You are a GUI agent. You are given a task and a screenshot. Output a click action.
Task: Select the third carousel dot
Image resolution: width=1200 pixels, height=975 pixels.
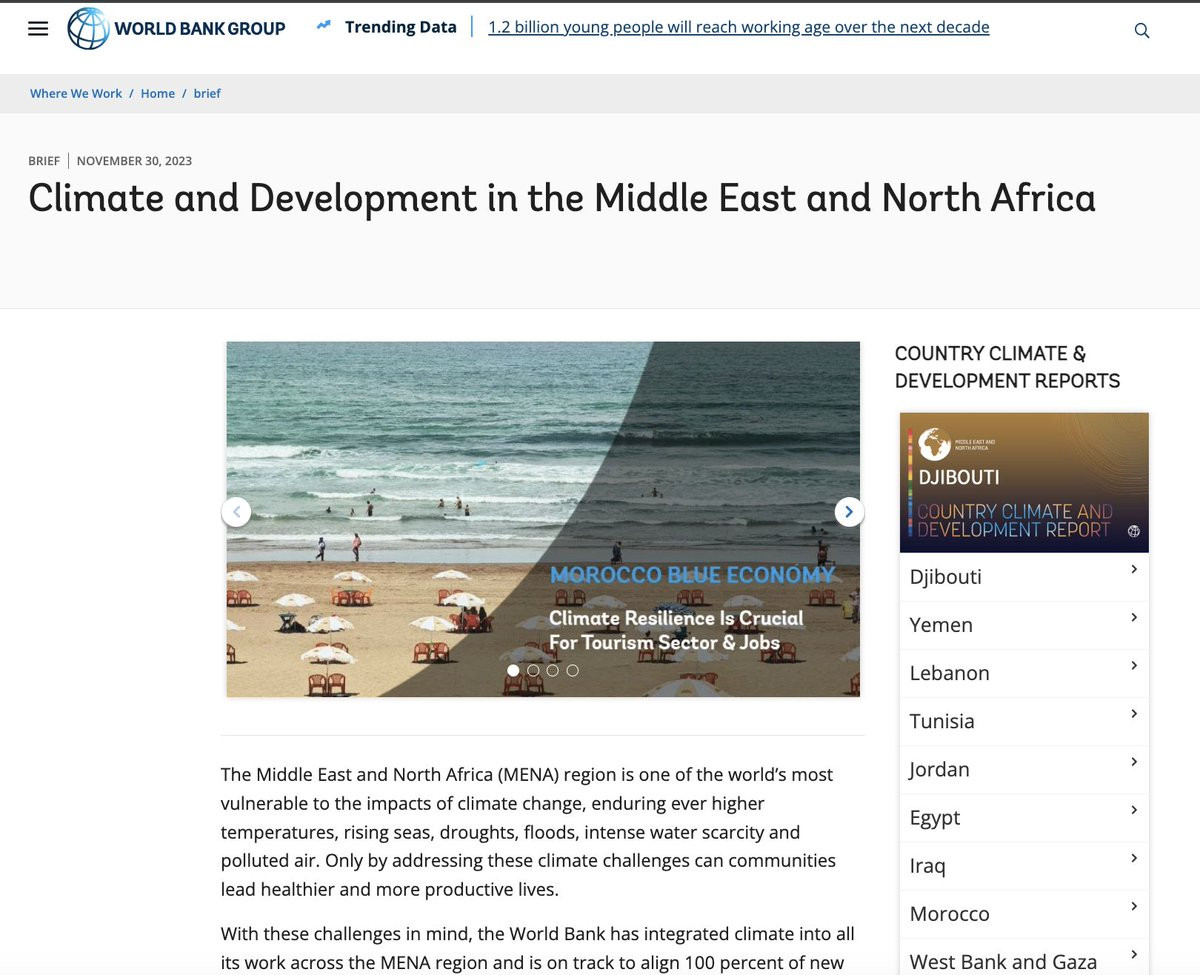coord(553,670)
